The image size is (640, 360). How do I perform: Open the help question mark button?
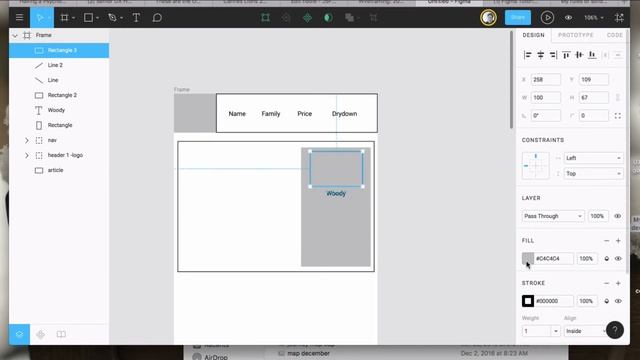click(614, 330)
